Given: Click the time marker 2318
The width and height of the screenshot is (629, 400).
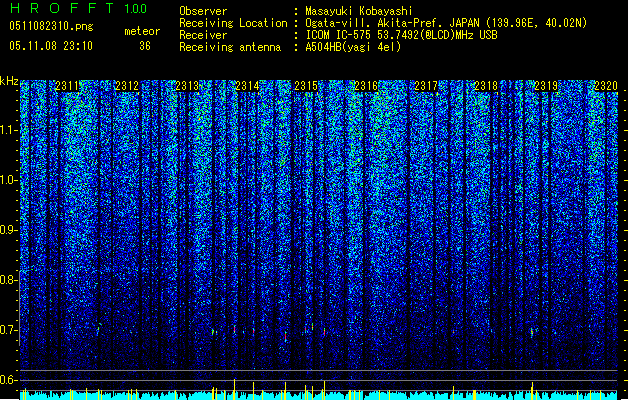Looking at the screenshot, I should point(486,86).
